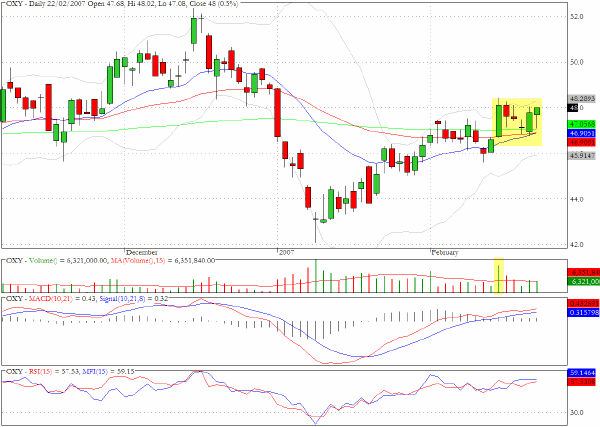Select the 52.0 price axis label
Image resolution: width=600 pixels, height=427 pixels.
tap(577, 17)
